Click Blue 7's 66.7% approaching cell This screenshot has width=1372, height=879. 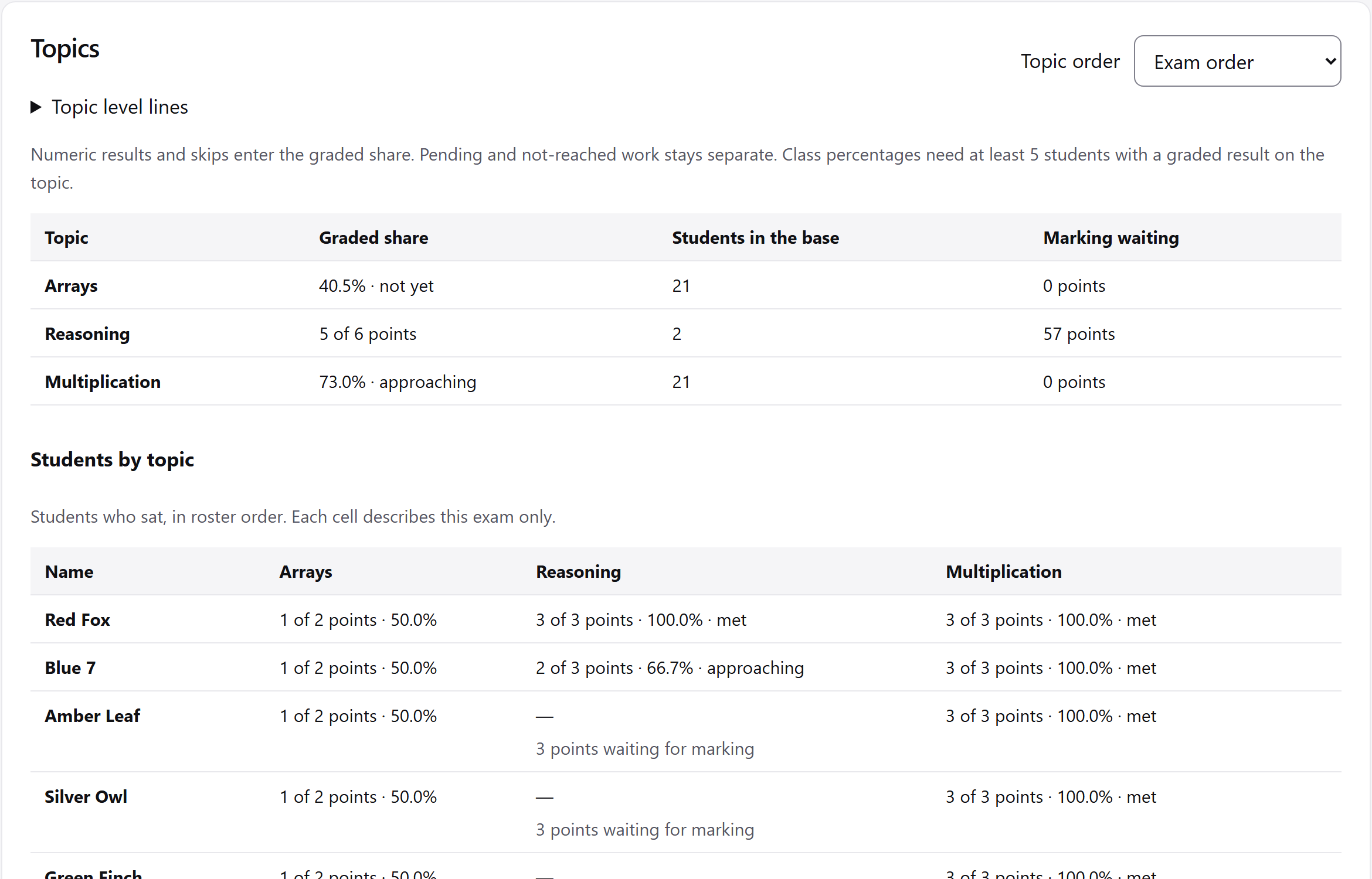(x=670, y=668)
